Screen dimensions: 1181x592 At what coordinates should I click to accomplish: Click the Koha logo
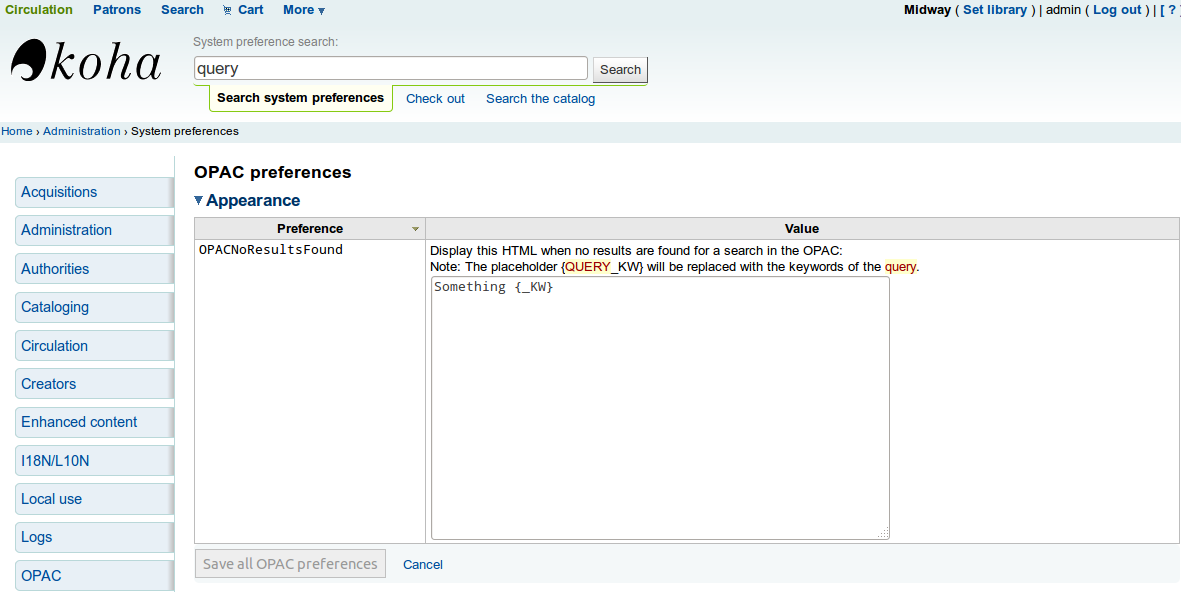click(86, 62)
